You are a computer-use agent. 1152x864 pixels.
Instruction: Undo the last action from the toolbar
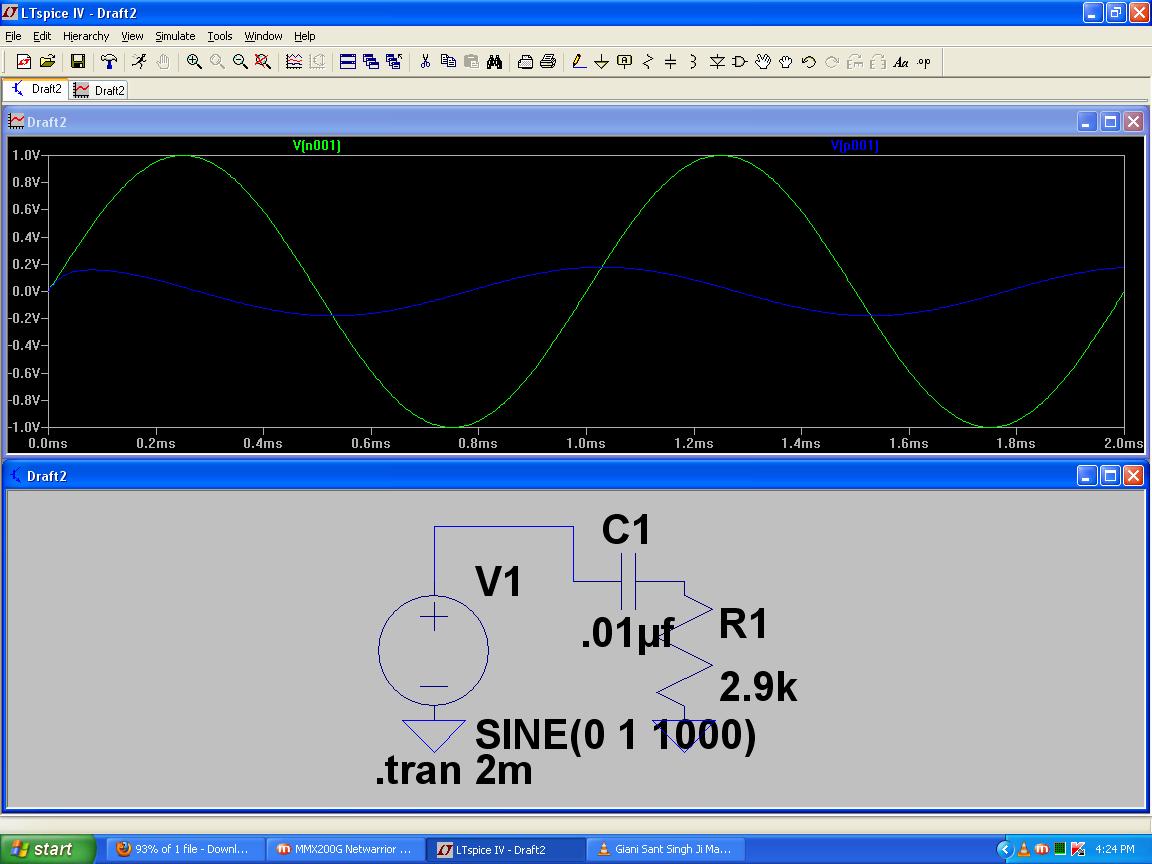[x=809, y=62]
